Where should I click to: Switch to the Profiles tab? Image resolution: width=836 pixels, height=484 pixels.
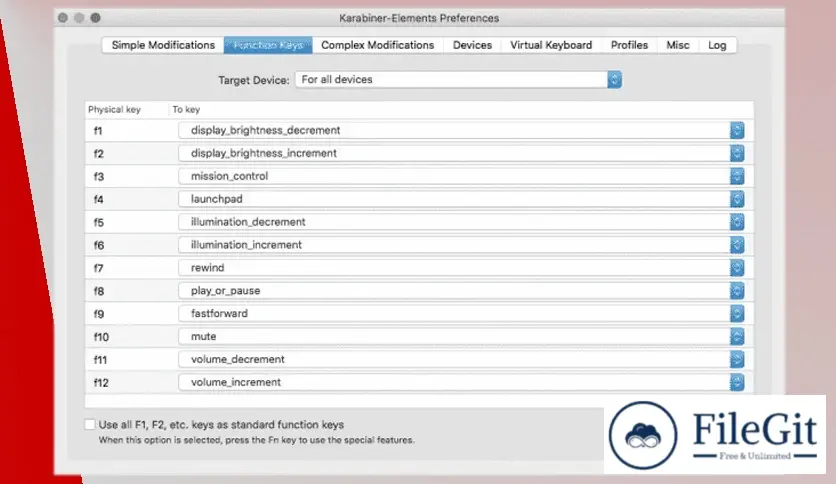click(629, 45)
